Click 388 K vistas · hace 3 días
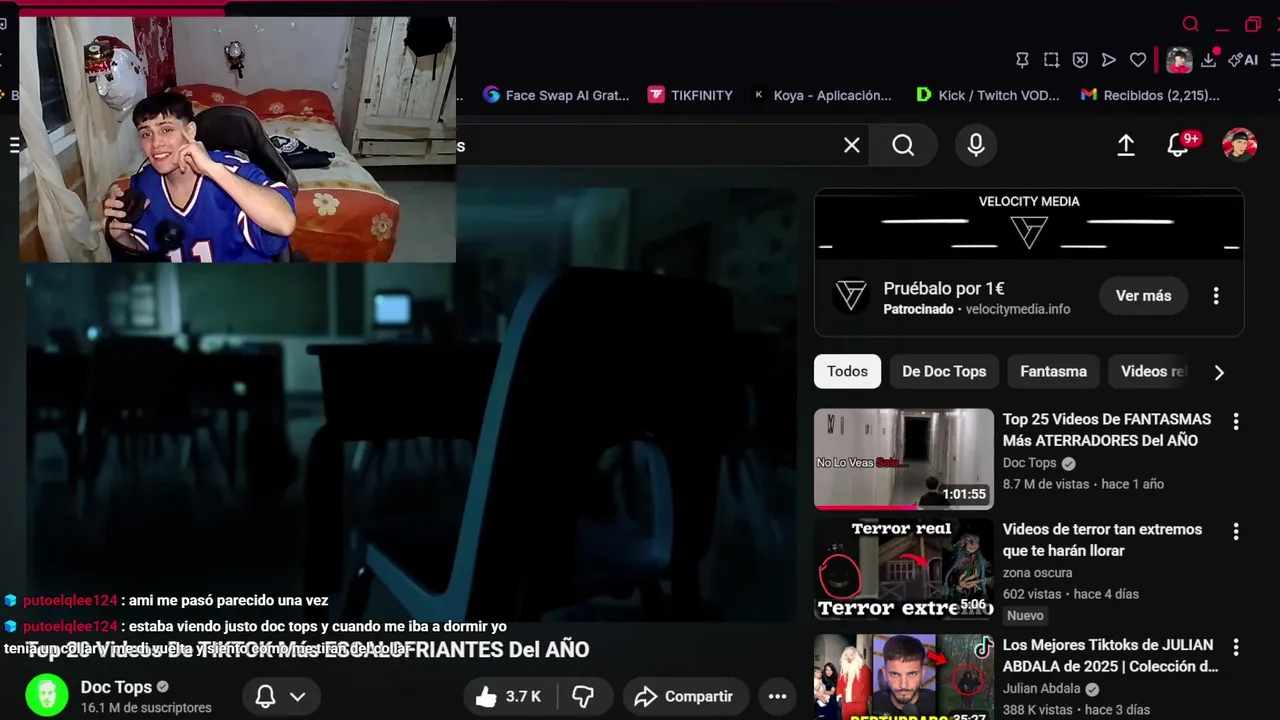 coord(1076,710)
